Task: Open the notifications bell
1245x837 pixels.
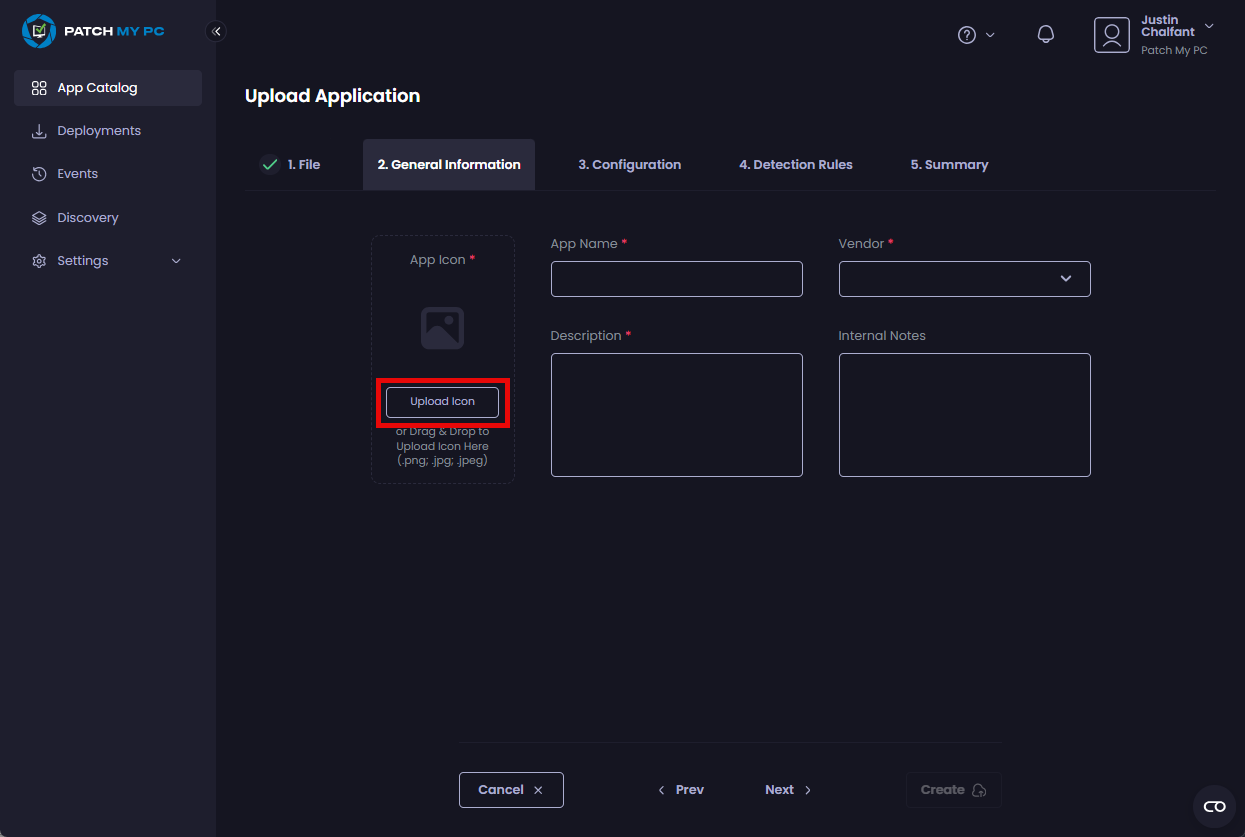Action: 1045,35
